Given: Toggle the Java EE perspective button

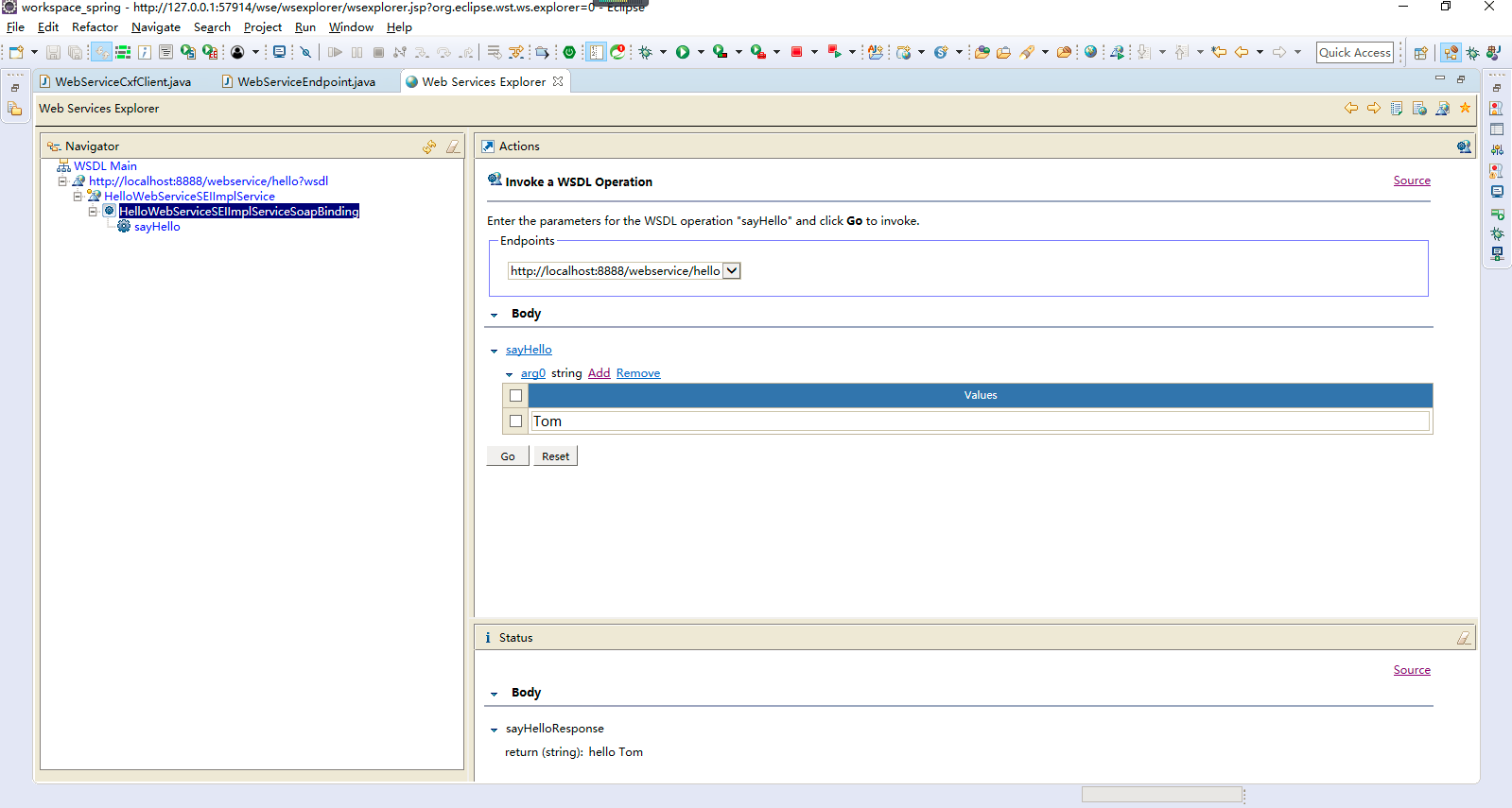Looking at the screenshot, I should point(1451,53).
